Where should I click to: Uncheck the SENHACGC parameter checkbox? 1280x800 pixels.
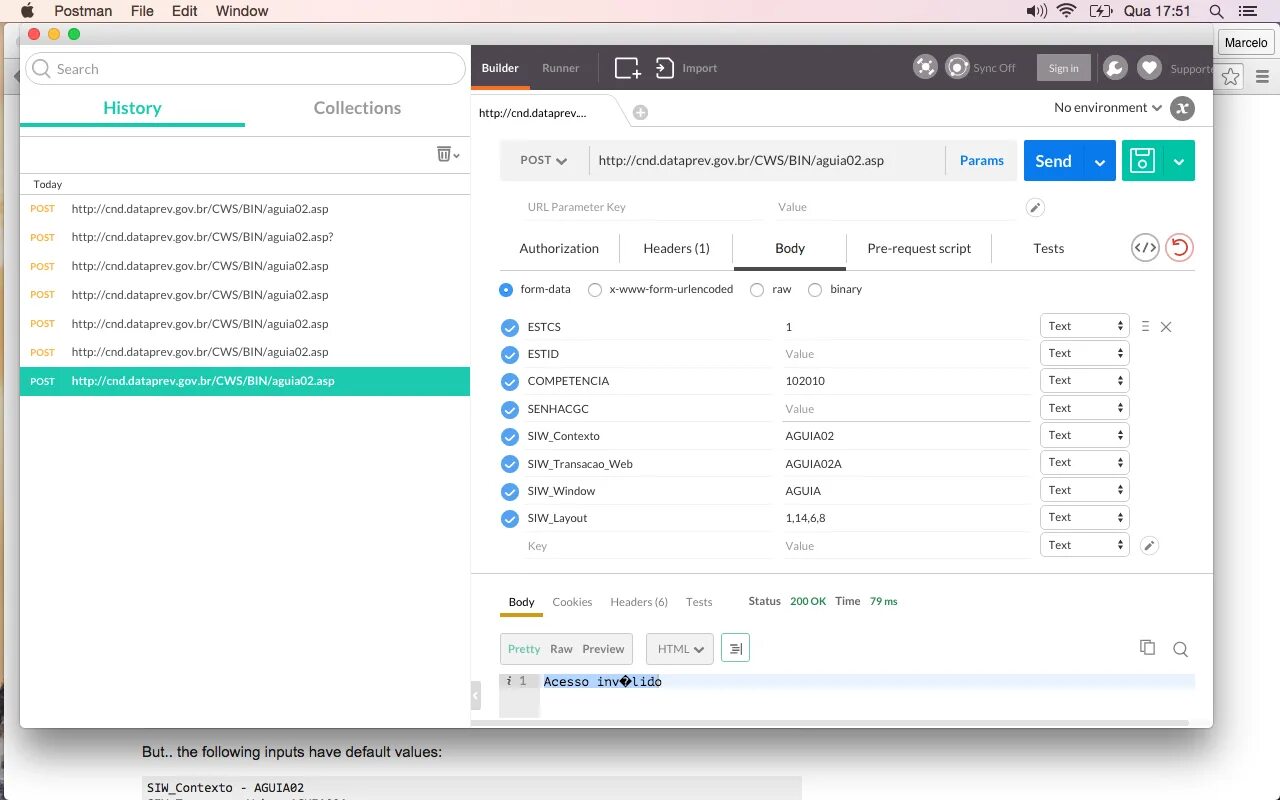click(x=510, y=409)
